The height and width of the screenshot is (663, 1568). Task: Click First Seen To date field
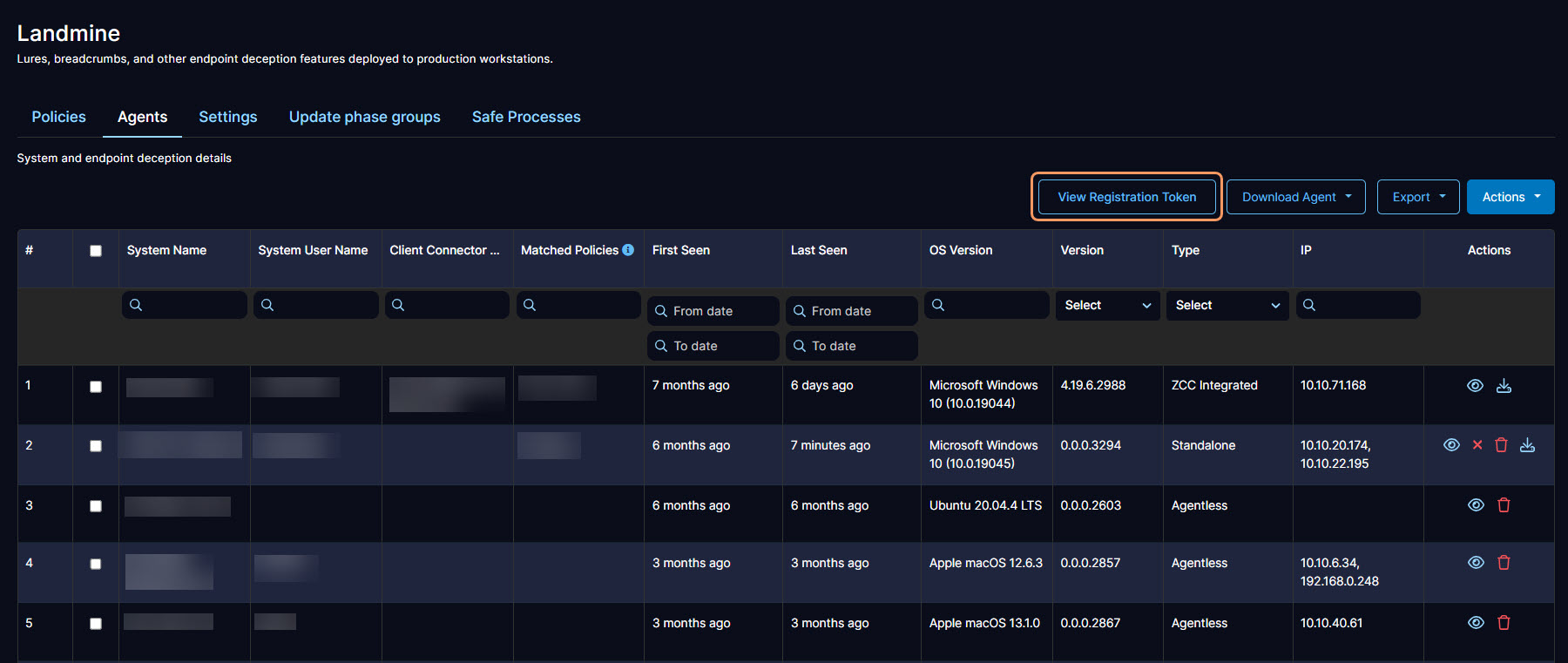click(713, 346)
